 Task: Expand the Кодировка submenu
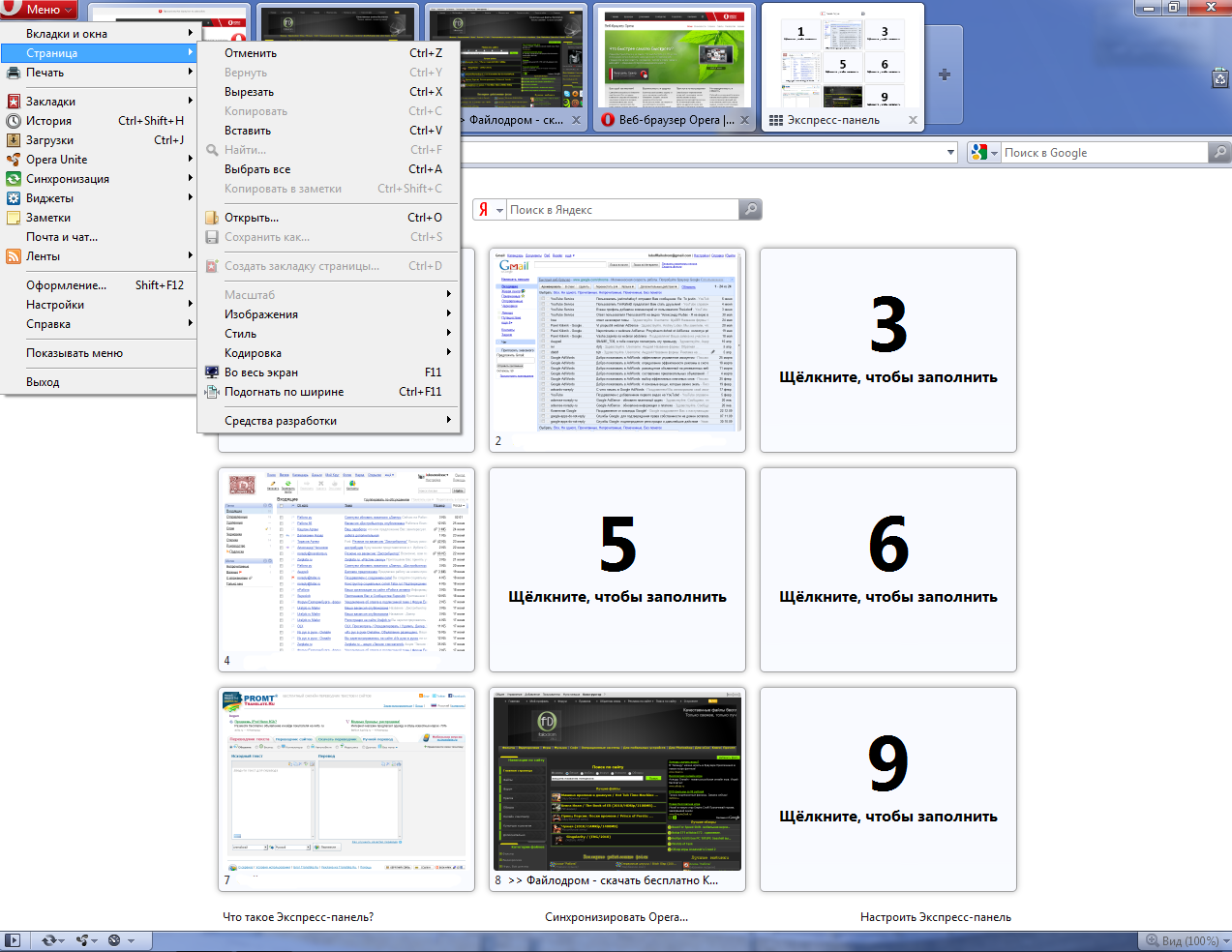[328, 353]
